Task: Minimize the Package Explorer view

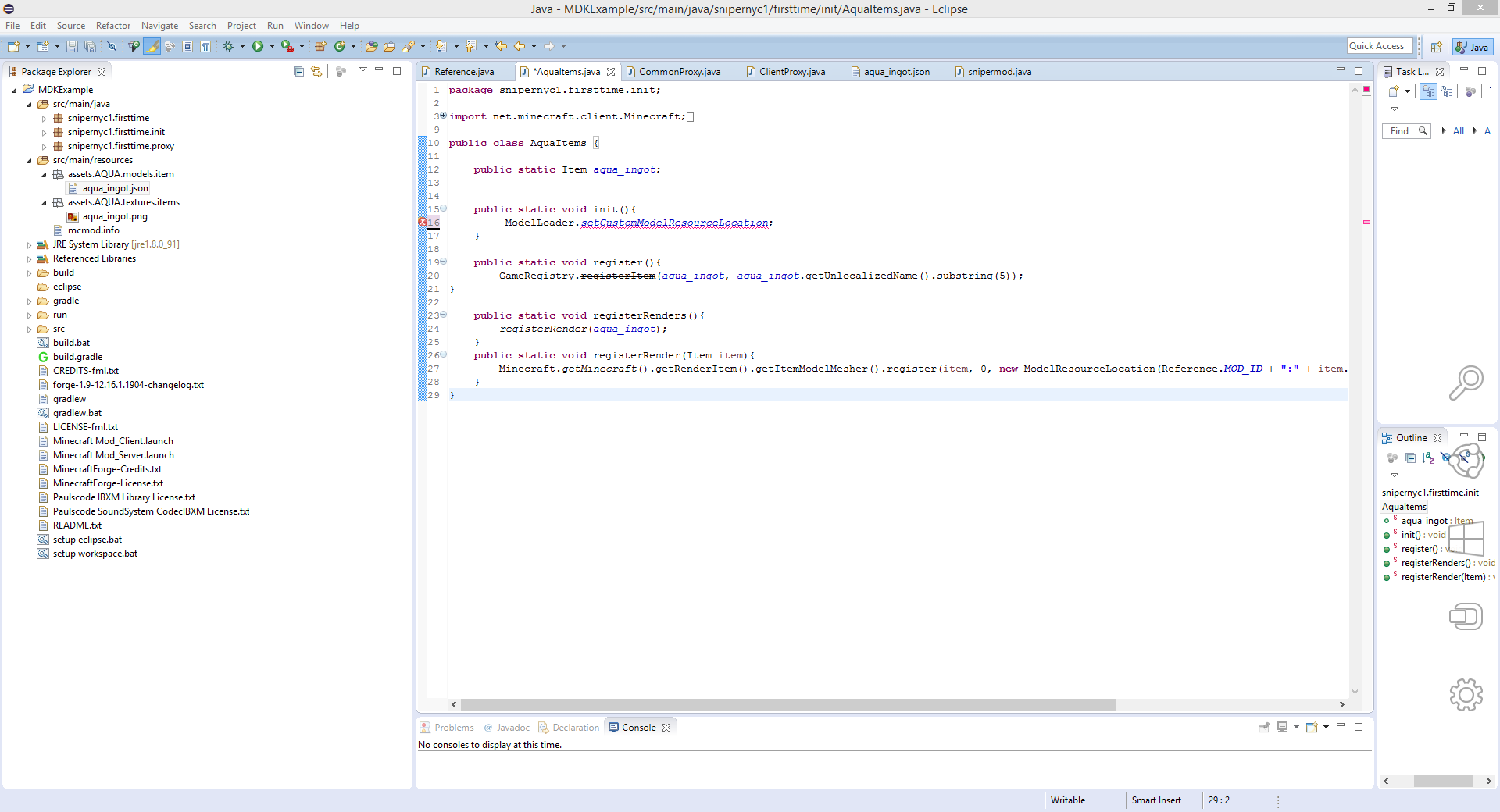Action: pyautogui.click(x=379, y=70)
